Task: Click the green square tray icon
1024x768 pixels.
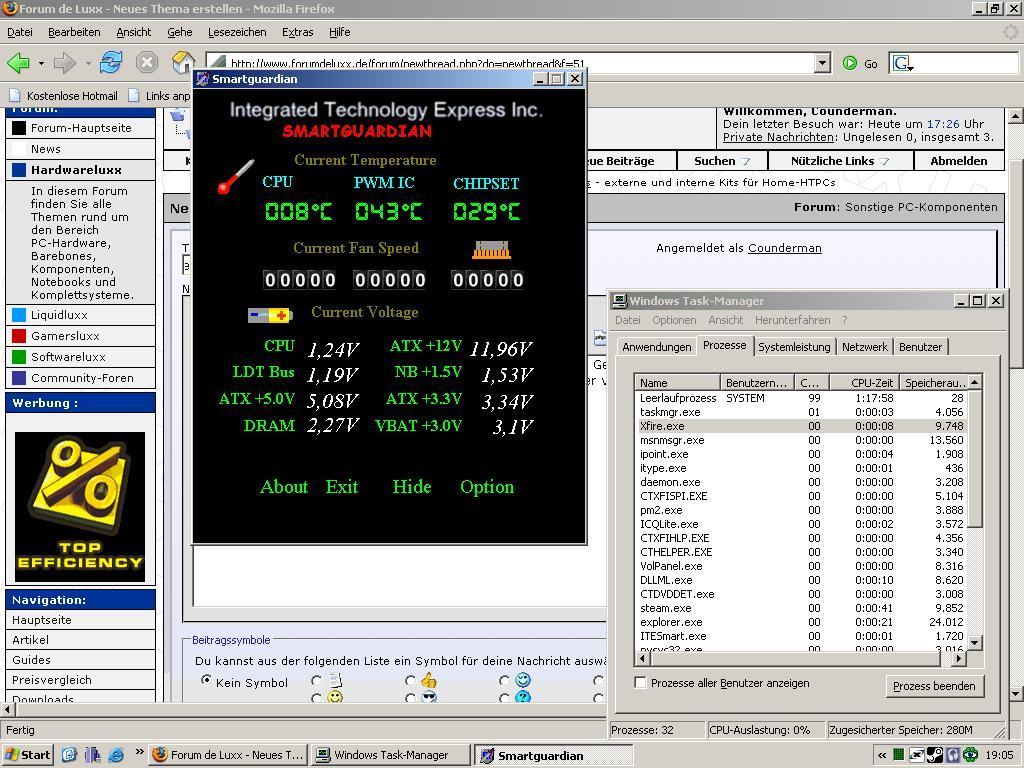Action: (899, 755)
